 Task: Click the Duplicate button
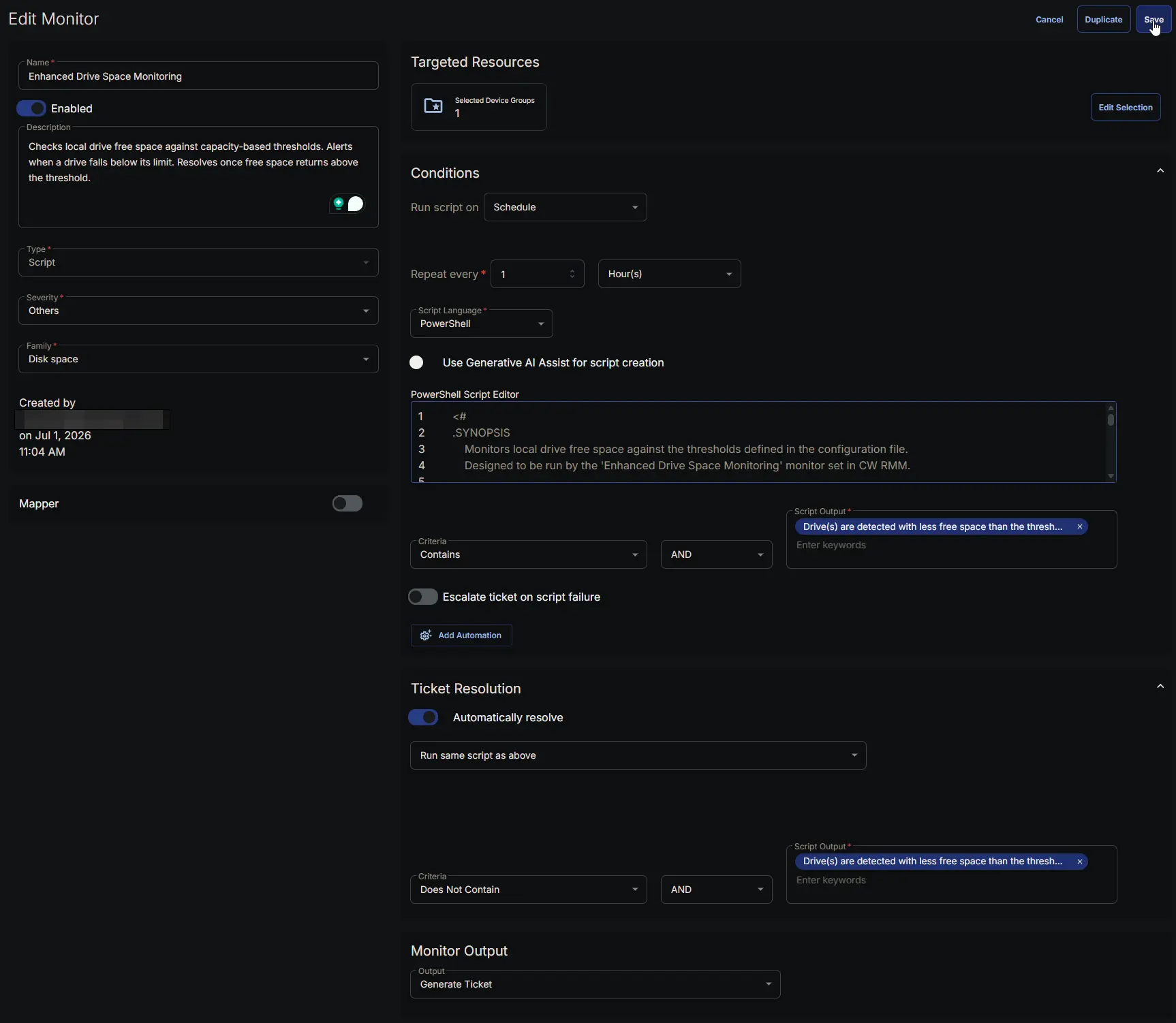[1104, 19]
